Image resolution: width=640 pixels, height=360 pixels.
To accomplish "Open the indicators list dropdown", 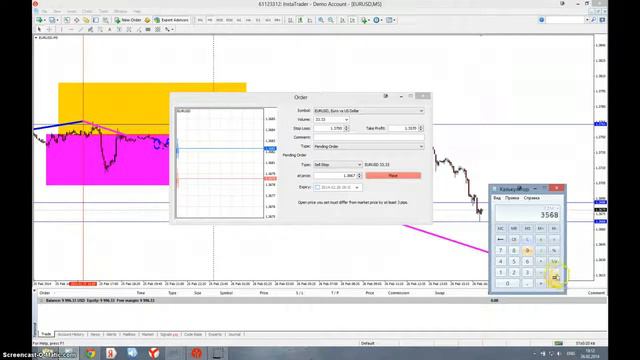I will pyautogui.click(x=364, y=20).
